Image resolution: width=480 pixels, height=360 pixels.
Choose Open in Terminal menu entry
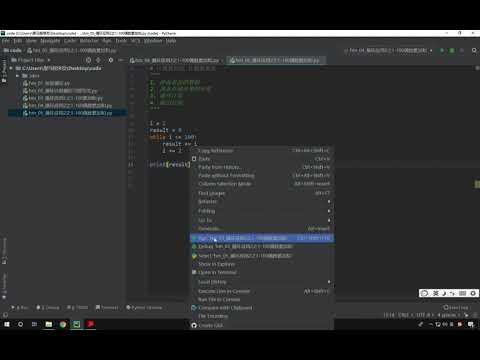pos(262,272)
